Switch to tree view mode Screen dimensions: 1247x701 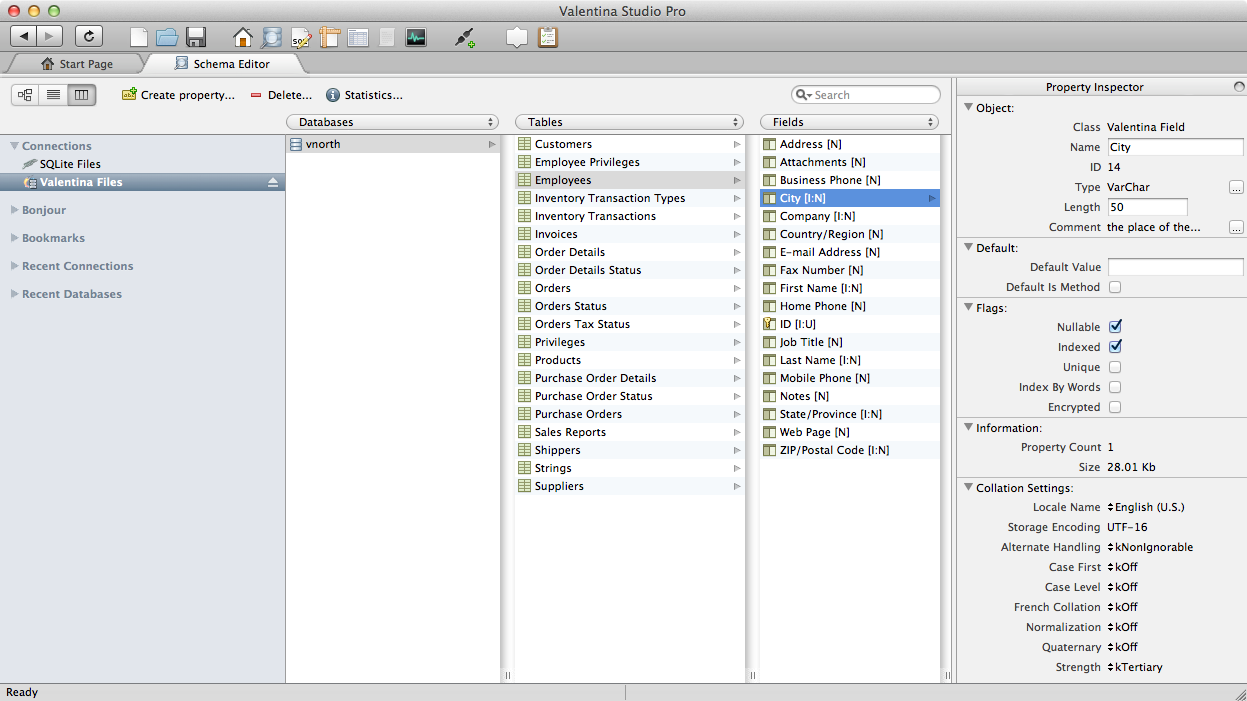[x=25, y=94]
